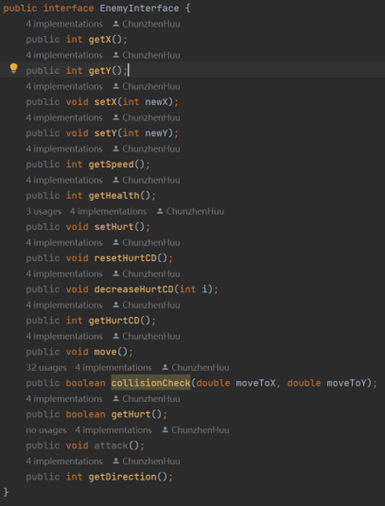
Task: Click 'no usages' hint above attack()
Action: point(46,430)
